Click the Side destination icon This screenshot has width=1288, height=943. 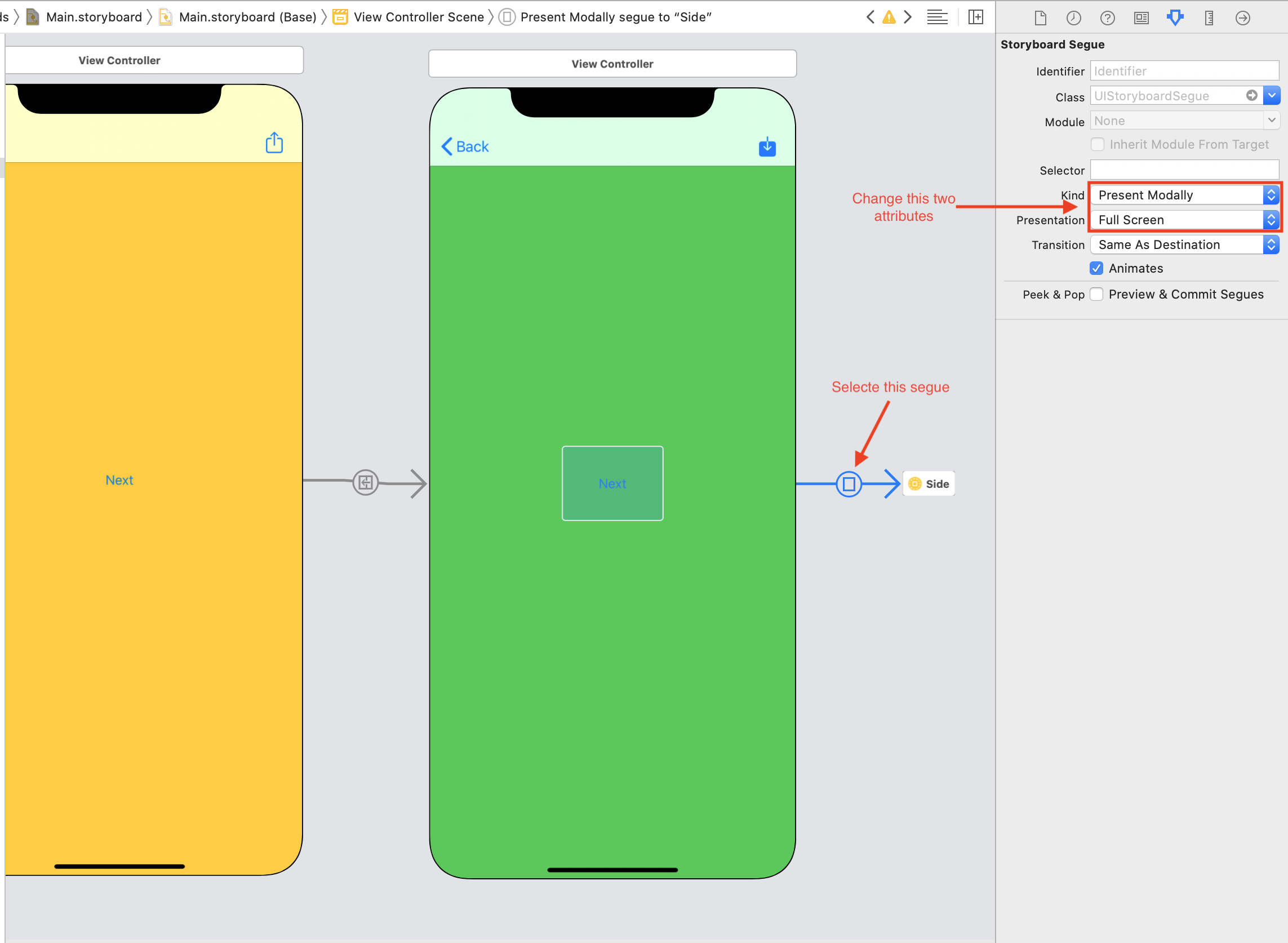[914, 483]
